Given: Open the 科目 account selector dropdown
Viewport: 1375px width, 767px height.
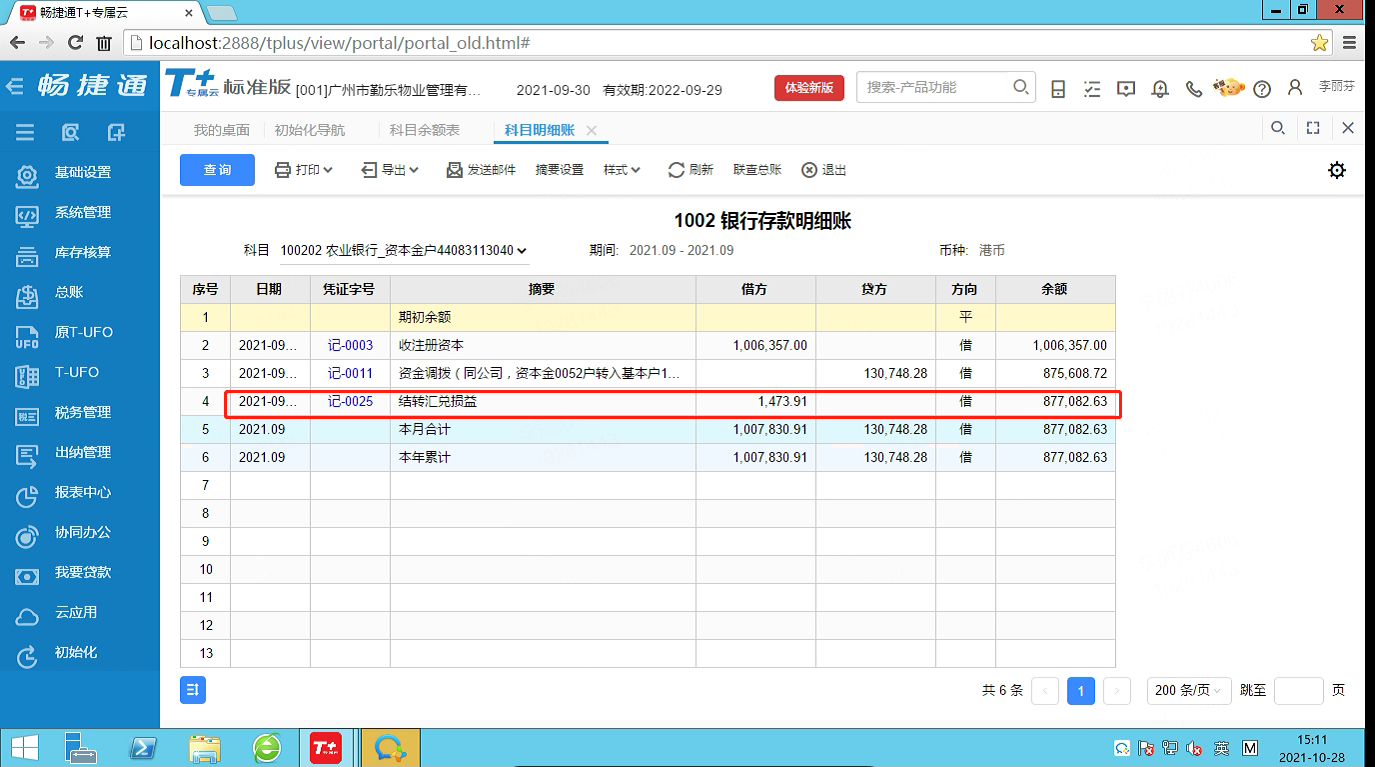Looking at the screenshot, I should 404,250.
